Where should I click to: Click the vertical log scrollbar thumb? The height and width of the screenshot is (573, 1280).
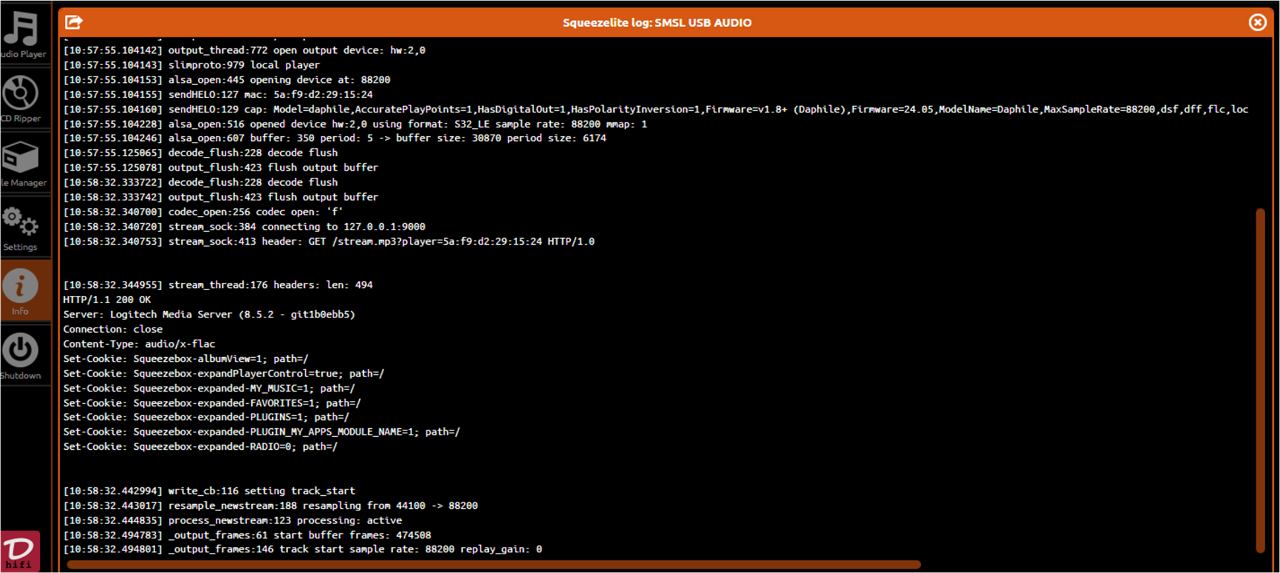point(1260,380)
